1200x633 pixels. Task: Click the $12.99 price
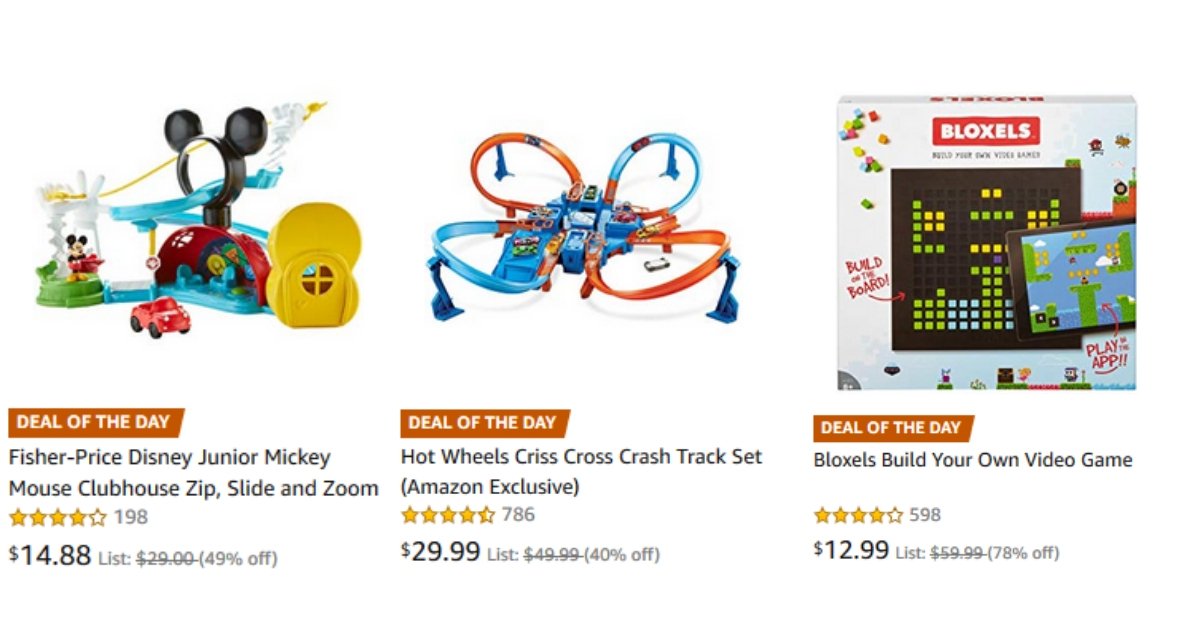(x=851, y=549)
